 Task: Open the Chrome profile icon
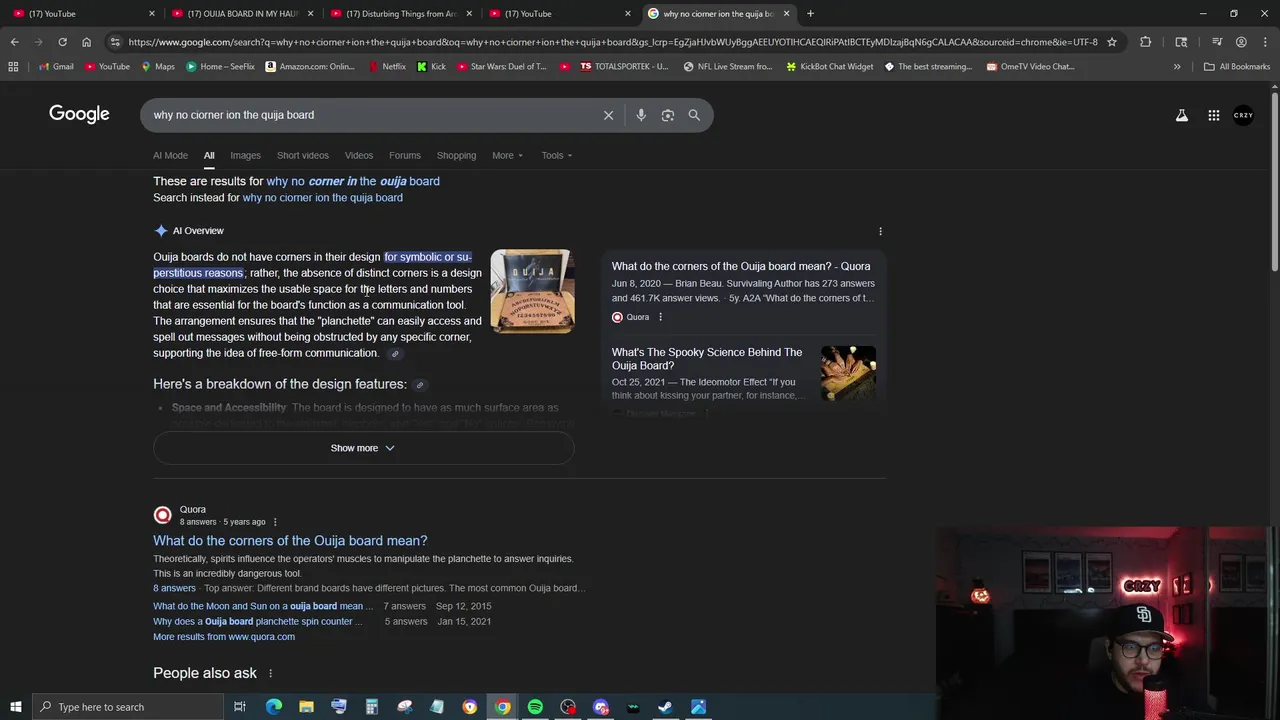click(1241, 42)
